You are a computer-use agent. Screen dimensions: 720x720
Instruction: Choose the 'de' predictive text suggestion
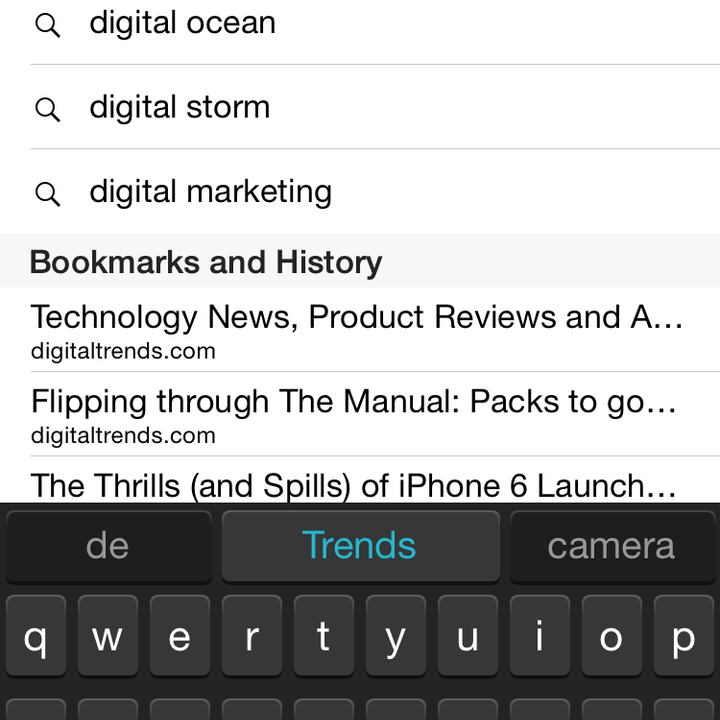click(108, 546)
